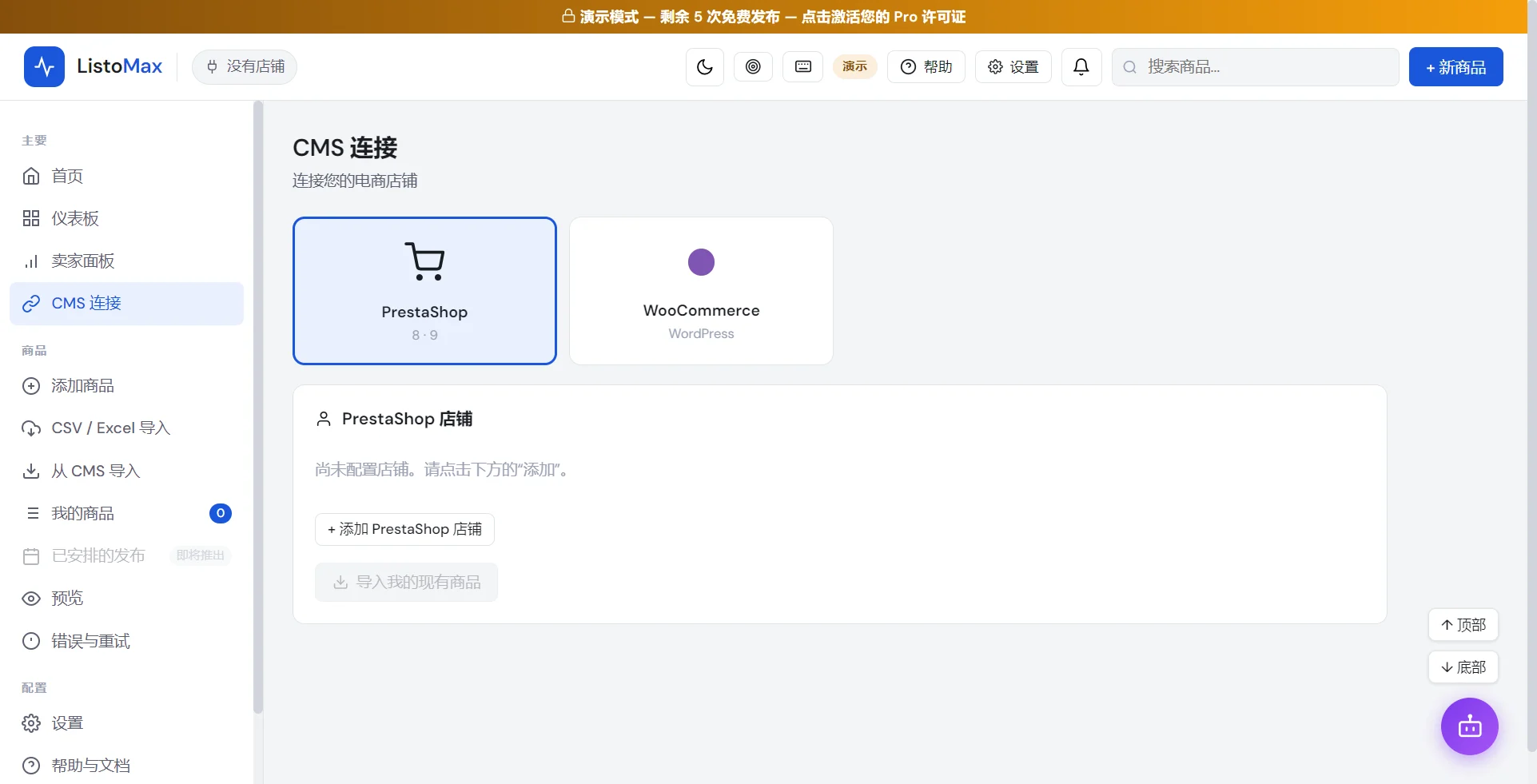Click the 即将推出 coming soon badge
1537x784 pixels.
coord(201,555)
